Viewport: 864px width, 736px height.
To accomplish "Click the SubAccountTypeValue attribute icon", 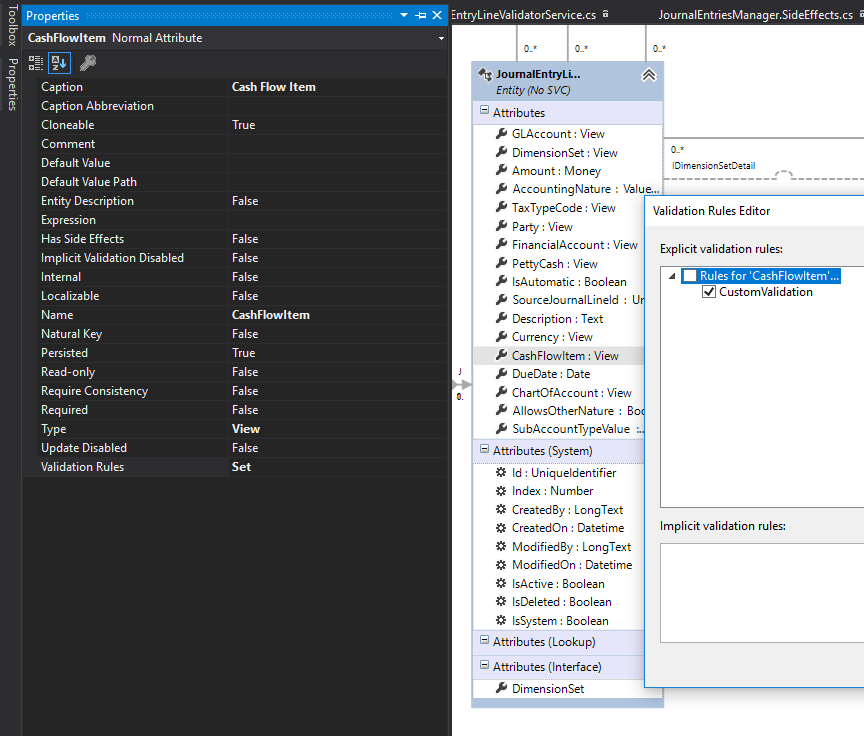I will [501, 428].
